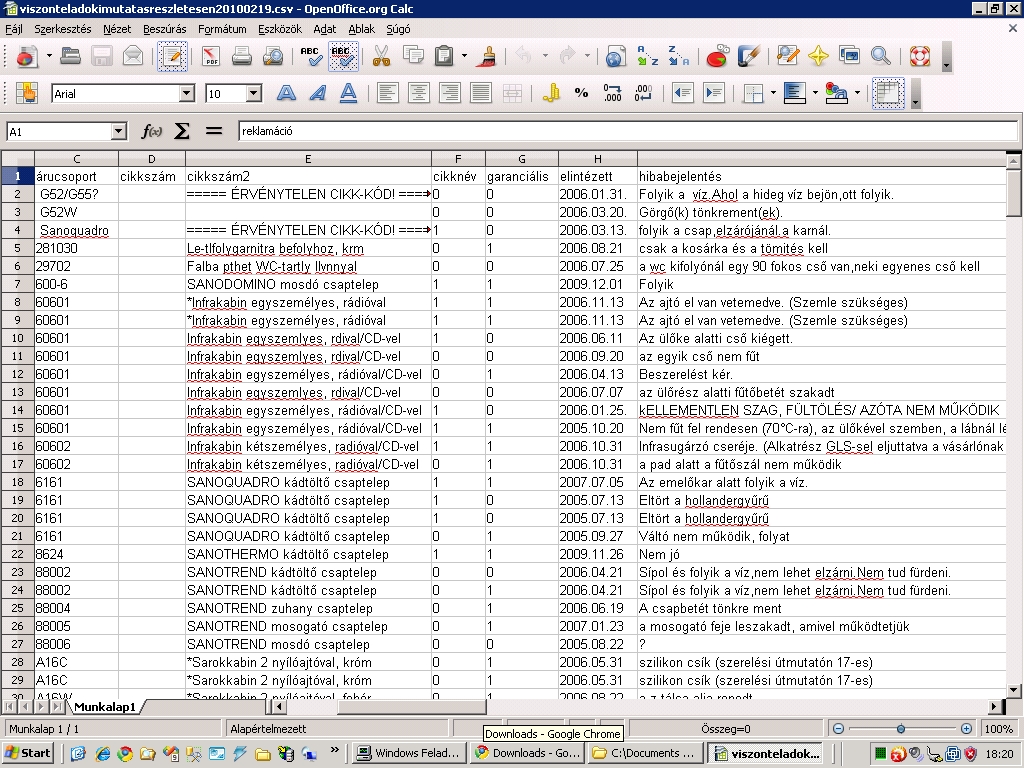This screenshot has width=1024, height=768.
Task: Expand the New document dropdown arrow
Action: click(x=49, y=57)
